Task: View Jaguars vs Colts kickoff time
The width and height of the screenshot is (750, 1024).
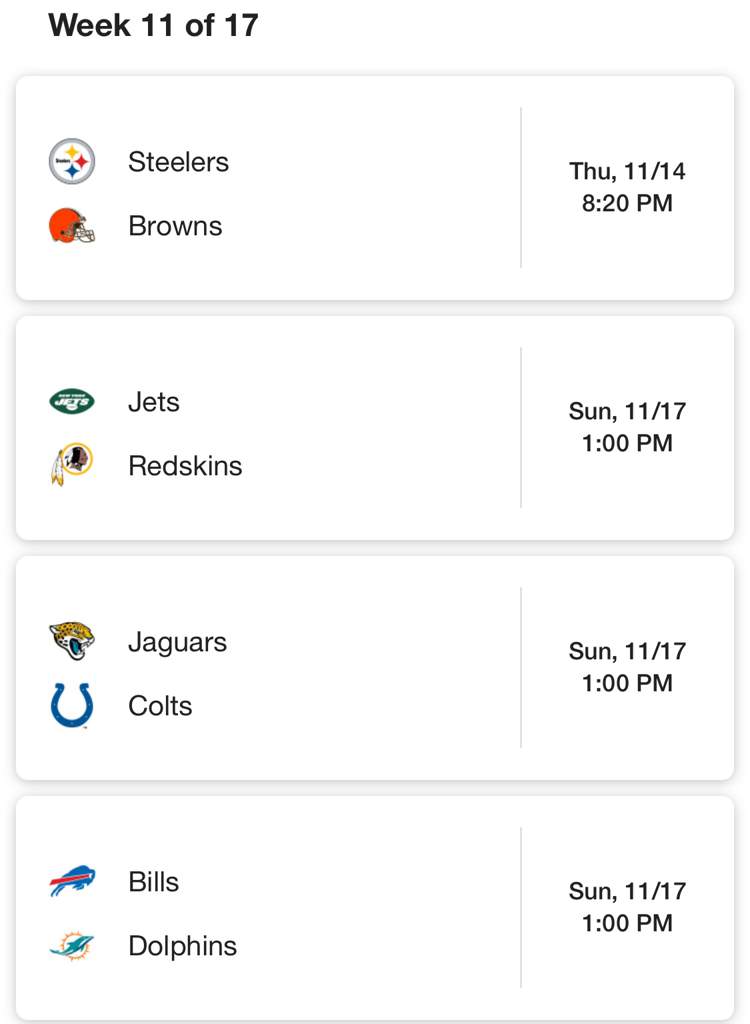Action: pos(627,667)
